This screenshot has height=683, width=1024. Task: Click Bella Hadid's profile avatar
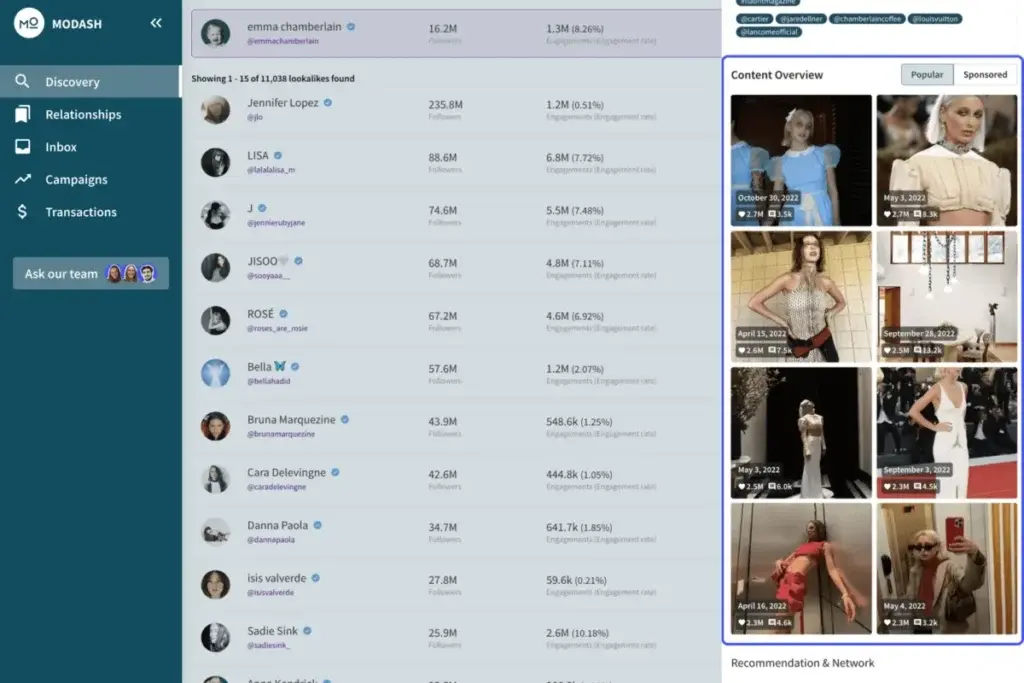(218, 374)
